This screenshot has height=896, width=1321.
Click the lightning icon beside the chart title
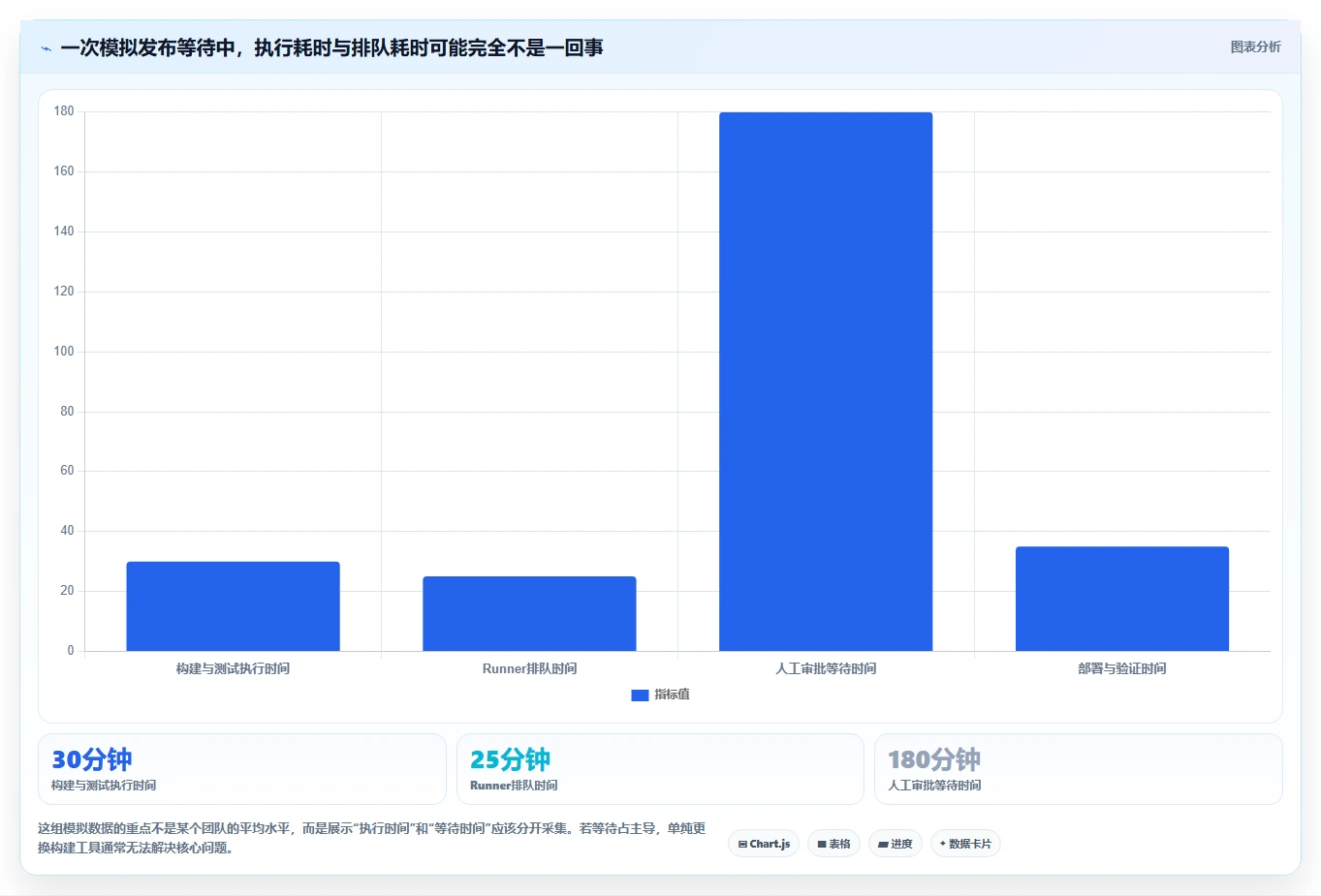coord(46,48)
